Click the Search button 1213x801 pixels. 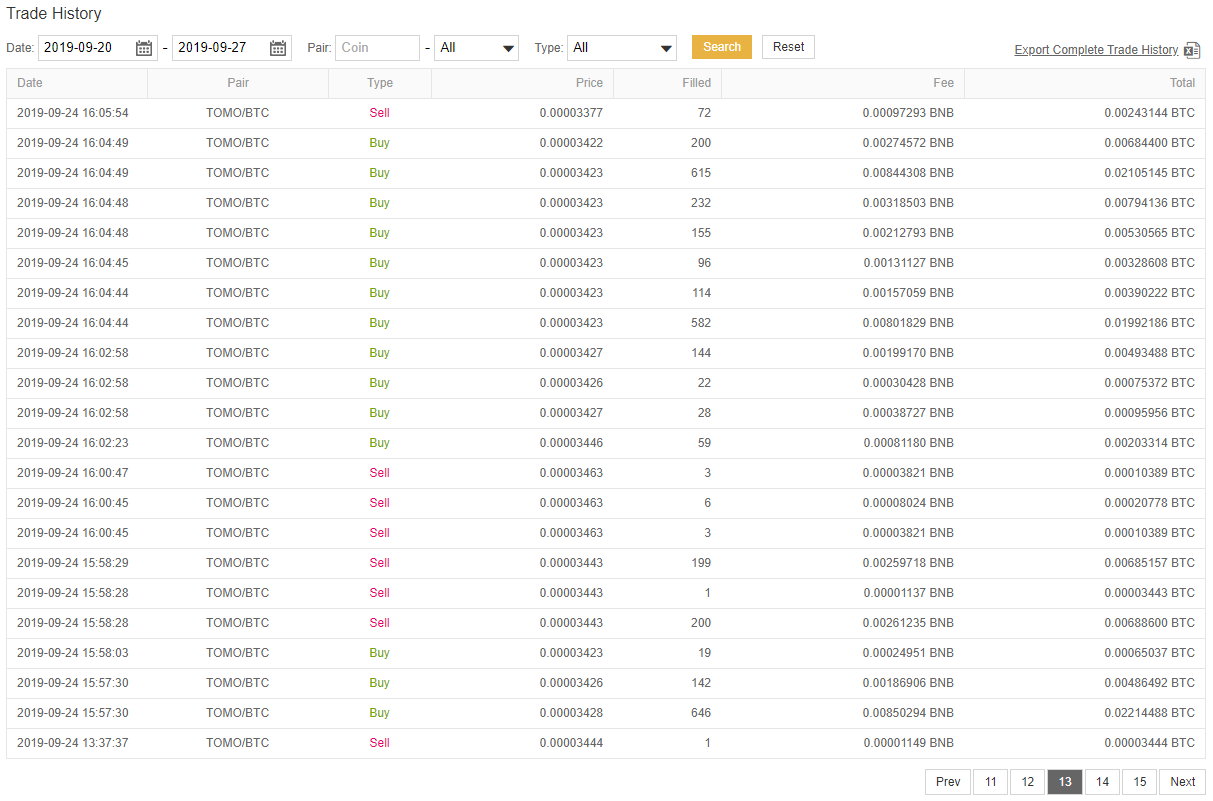[722, 47]
